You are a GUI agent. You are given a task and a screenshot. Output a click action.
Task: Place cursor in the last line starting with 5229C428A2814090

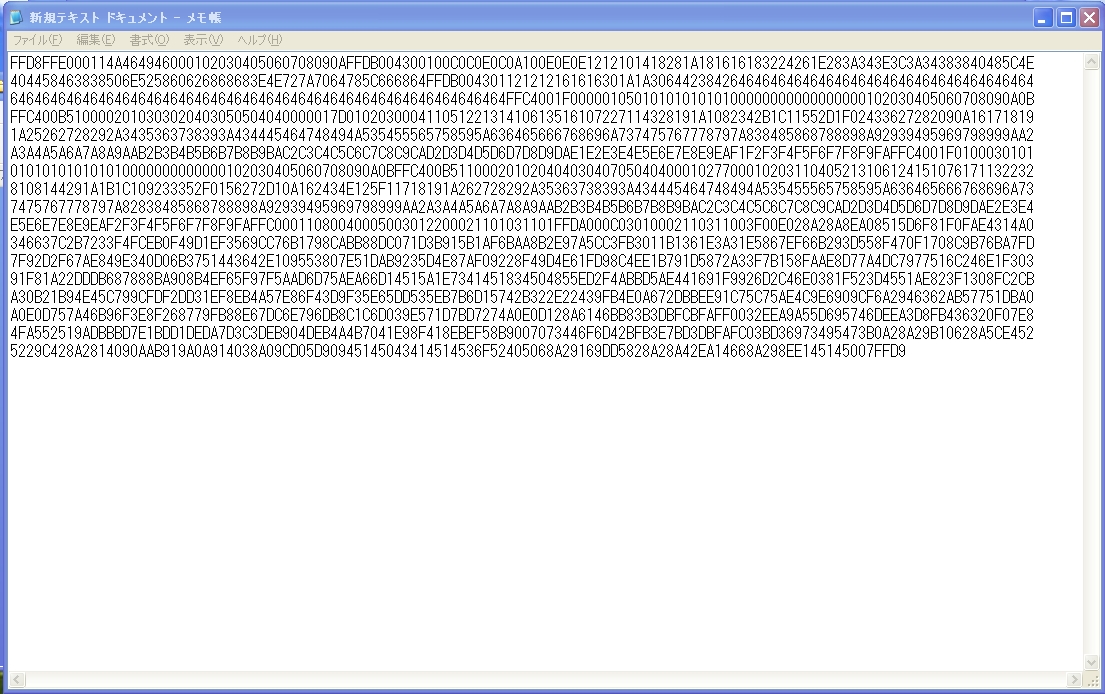click(457, 351)
